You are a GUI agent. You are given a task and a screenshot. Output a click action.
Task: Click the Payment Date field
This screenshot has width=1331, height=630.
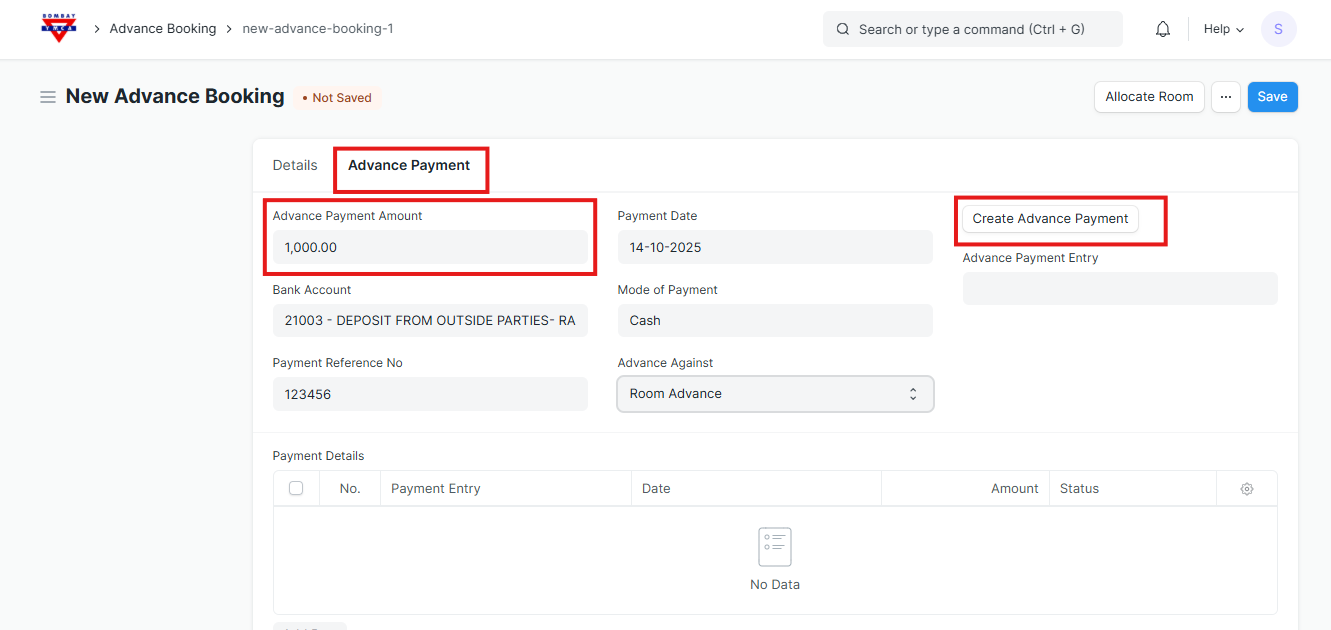coord(775,247)
